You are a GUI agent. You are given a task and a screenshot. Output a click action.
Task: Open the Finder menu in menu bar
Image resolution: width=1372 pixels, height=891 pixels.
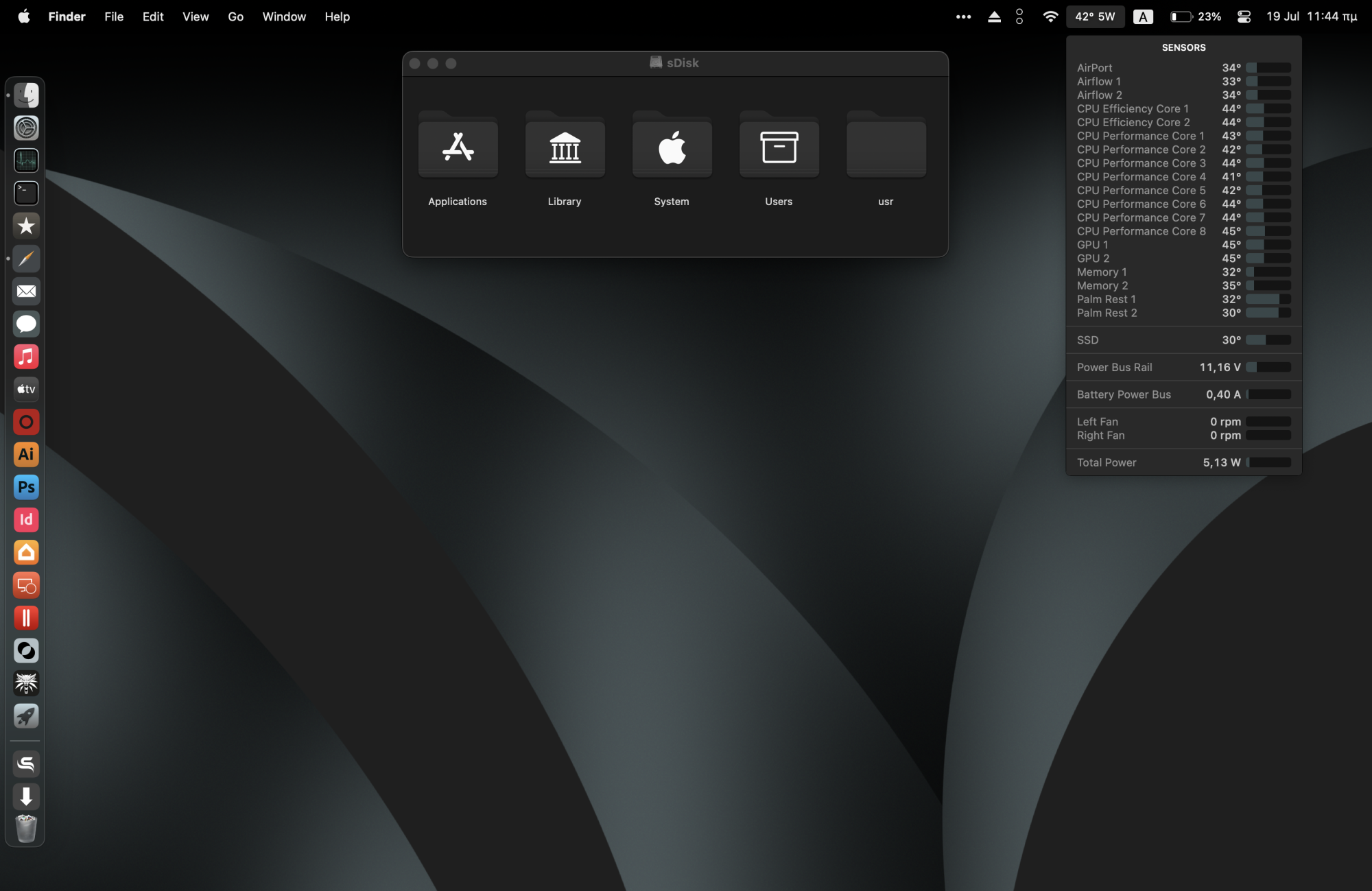click(x=67, y=16)
